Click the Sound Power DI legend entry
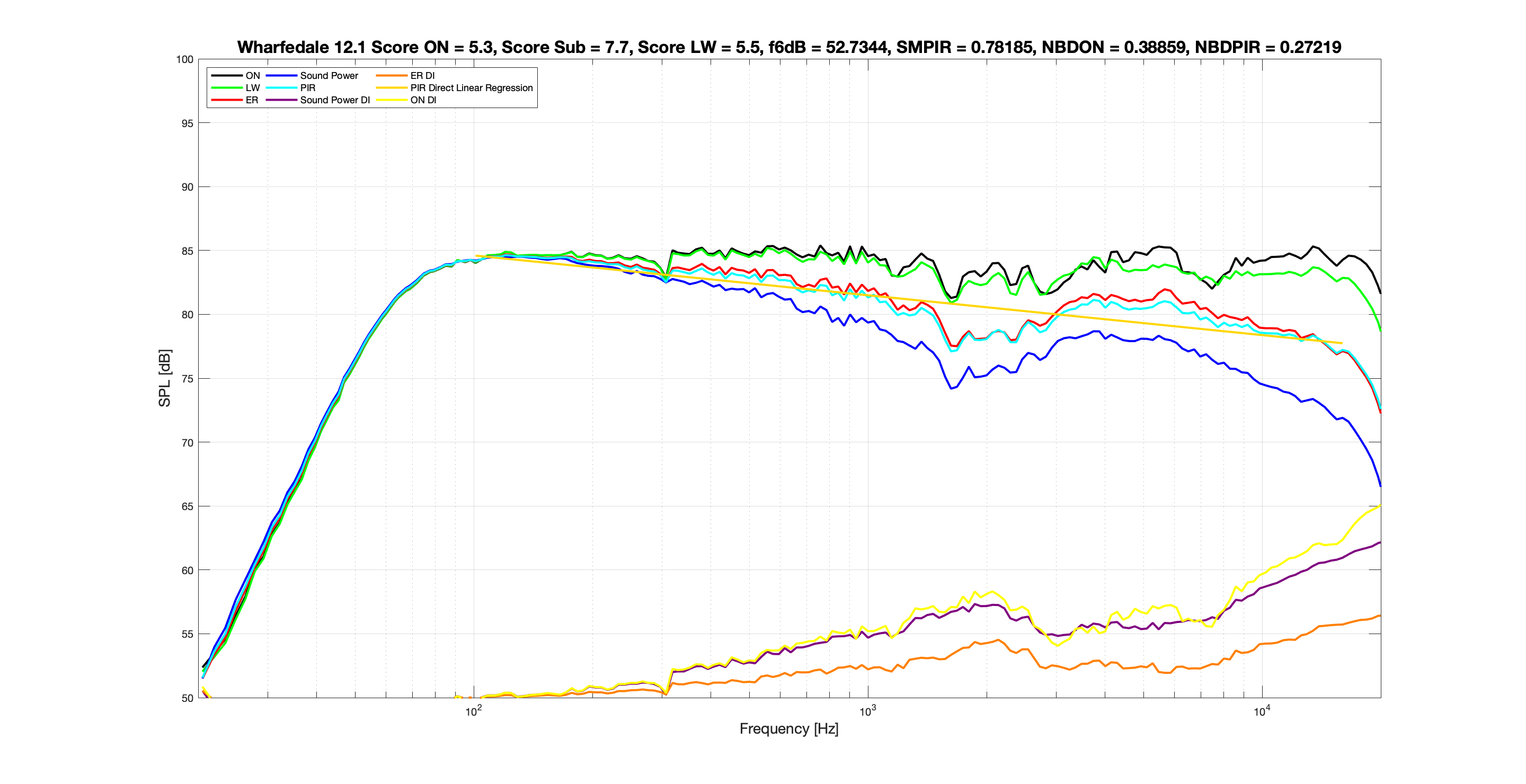The height and width of the screenshot is (784, 1526). [x=318, y=100]
